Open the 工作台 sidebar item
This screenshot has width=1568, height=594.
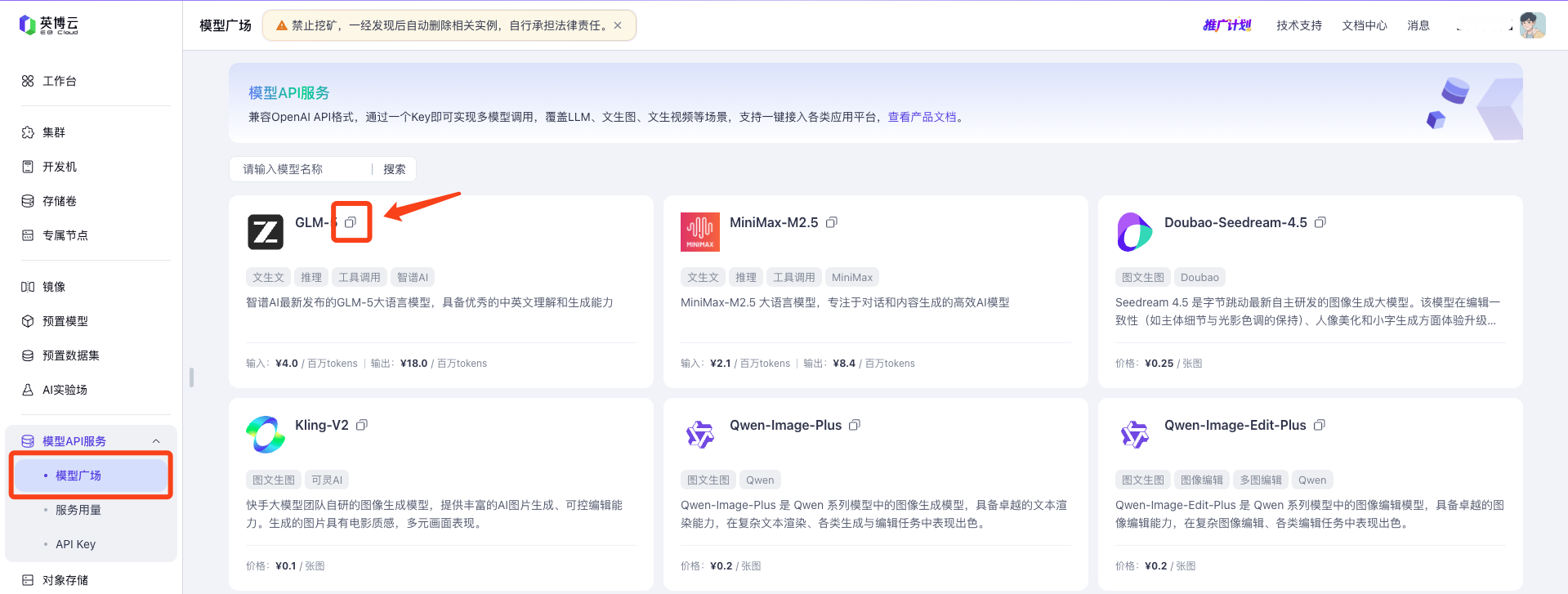[x=59, y=81]
